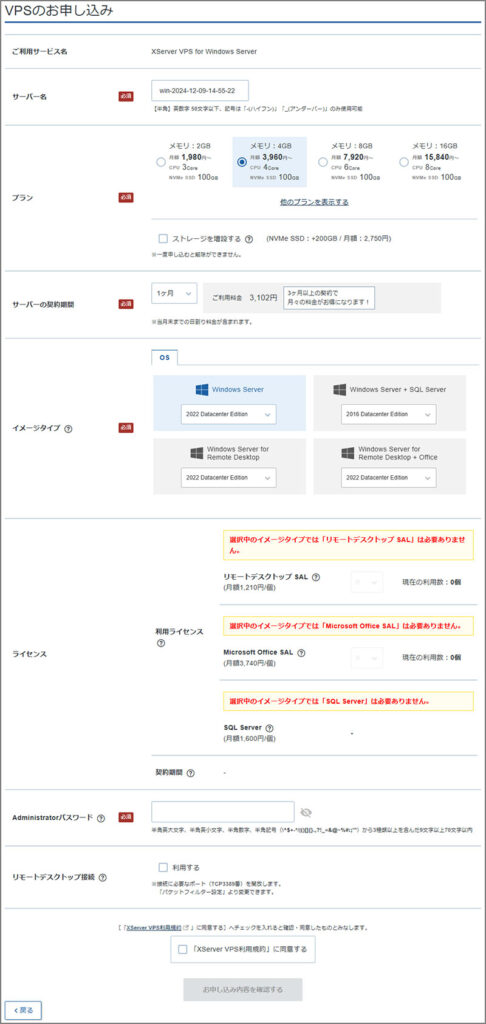Click the help icon beside Microsoft Office SAL
Image resolution: width=486 pixels, height=1024 pixels.
[x=302, y=652]
